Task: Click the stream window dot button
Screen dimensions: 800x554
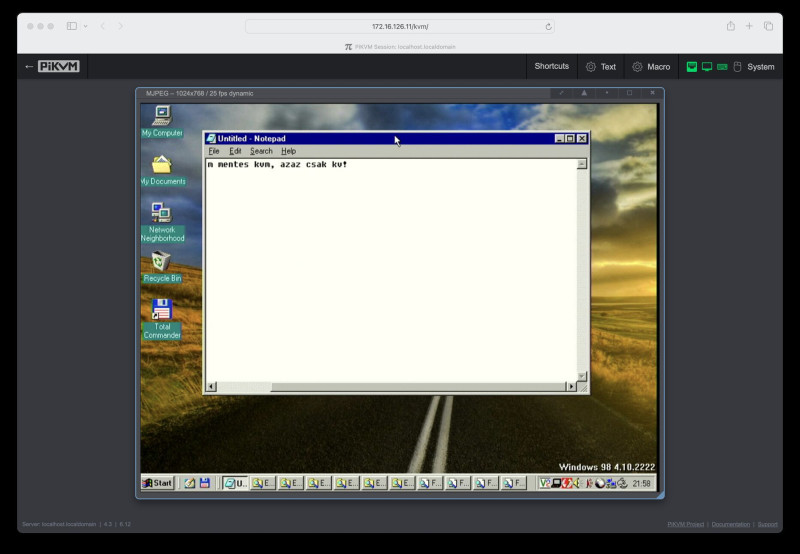Action: [607, 93]
